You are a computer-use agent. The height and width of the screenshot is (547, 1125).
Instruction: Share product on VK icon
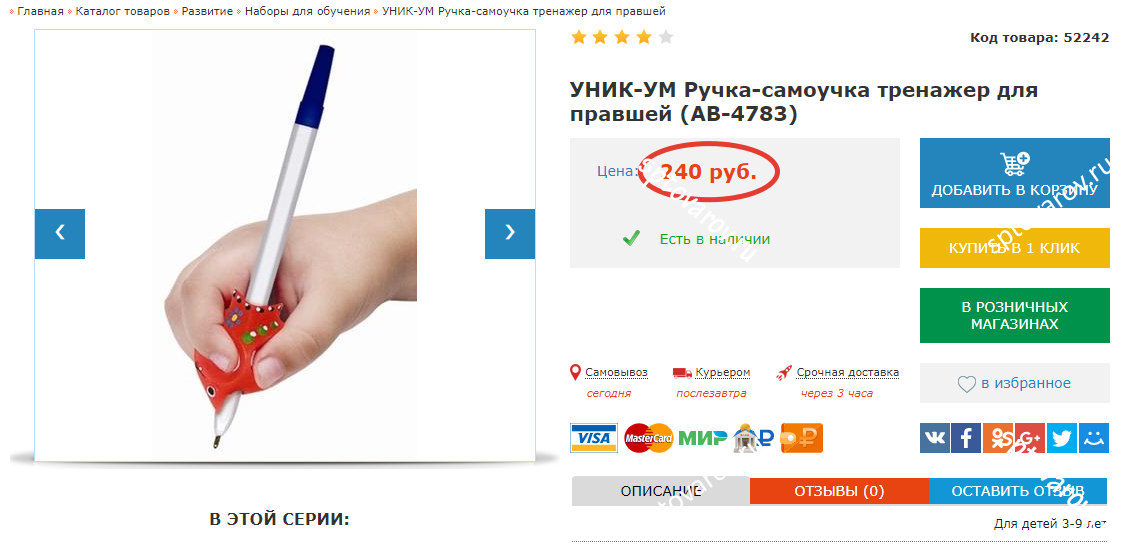[x=935, y=438]
